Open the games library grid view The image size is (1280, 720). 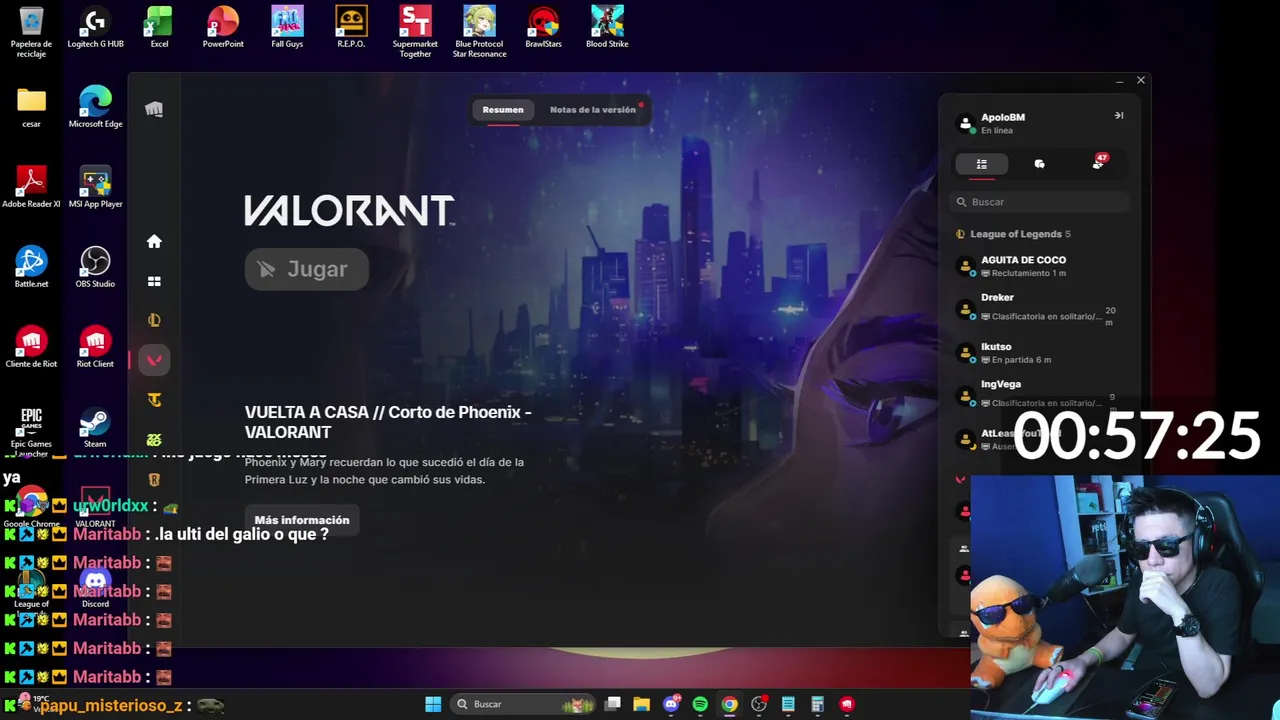[154, 282]
